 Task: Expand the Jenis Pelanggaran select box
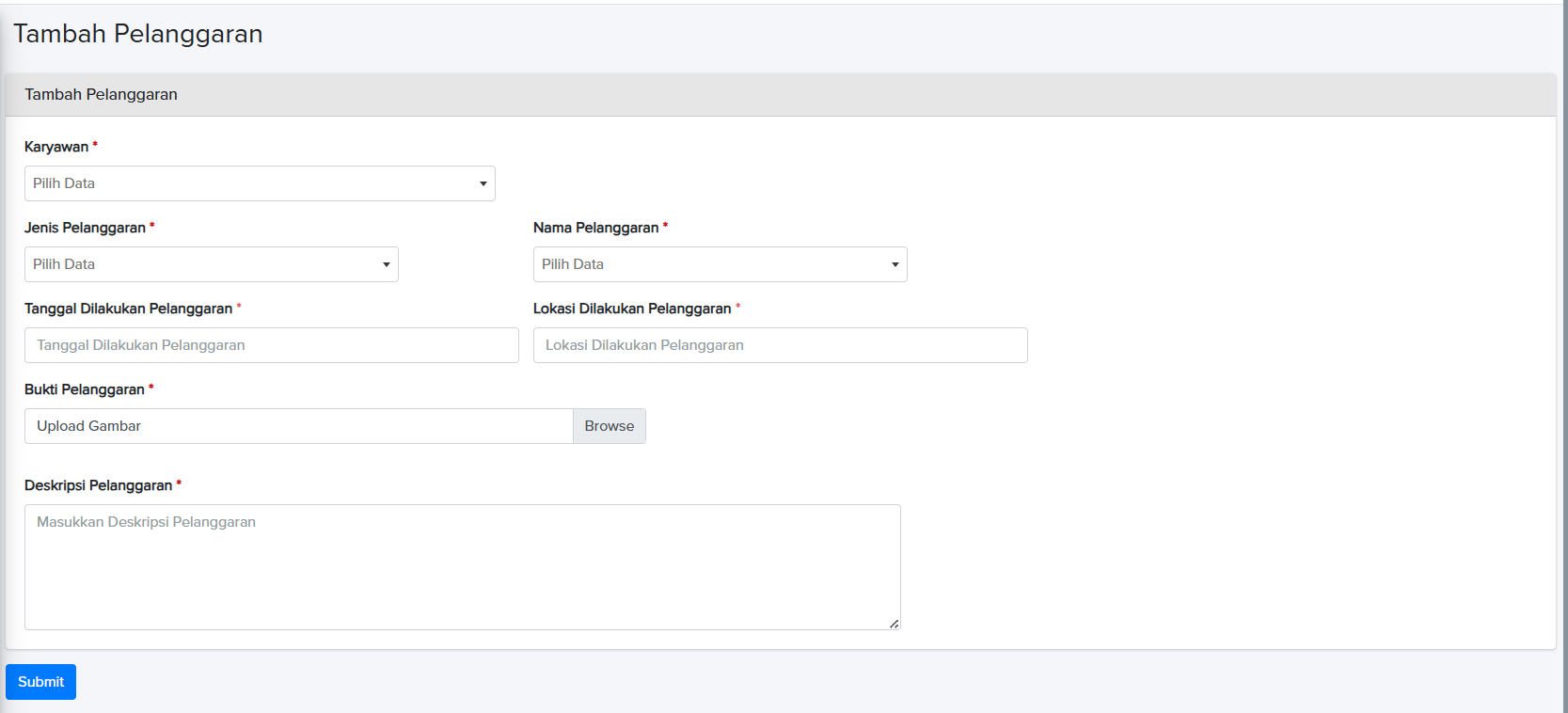tap(211, 264)
